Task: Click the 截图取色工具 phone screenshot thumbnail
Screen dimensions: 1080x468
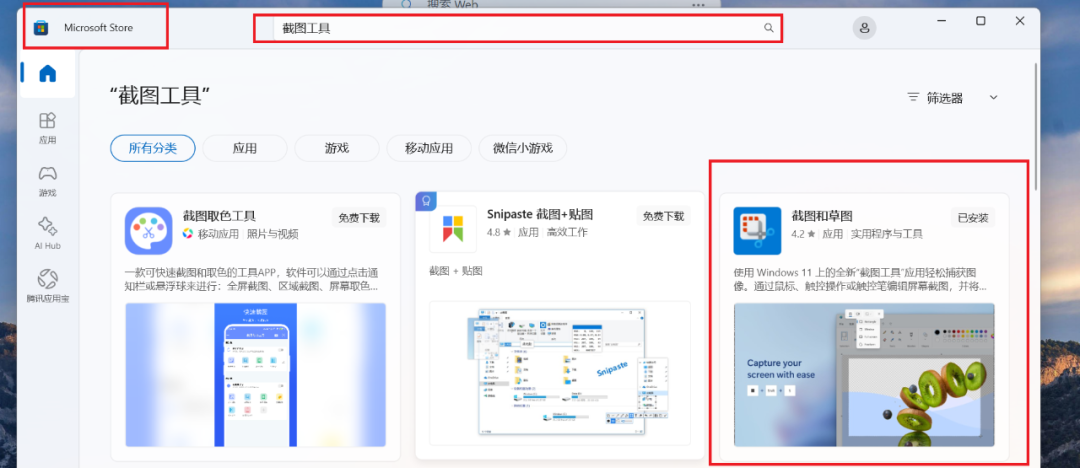Action: 256,375
